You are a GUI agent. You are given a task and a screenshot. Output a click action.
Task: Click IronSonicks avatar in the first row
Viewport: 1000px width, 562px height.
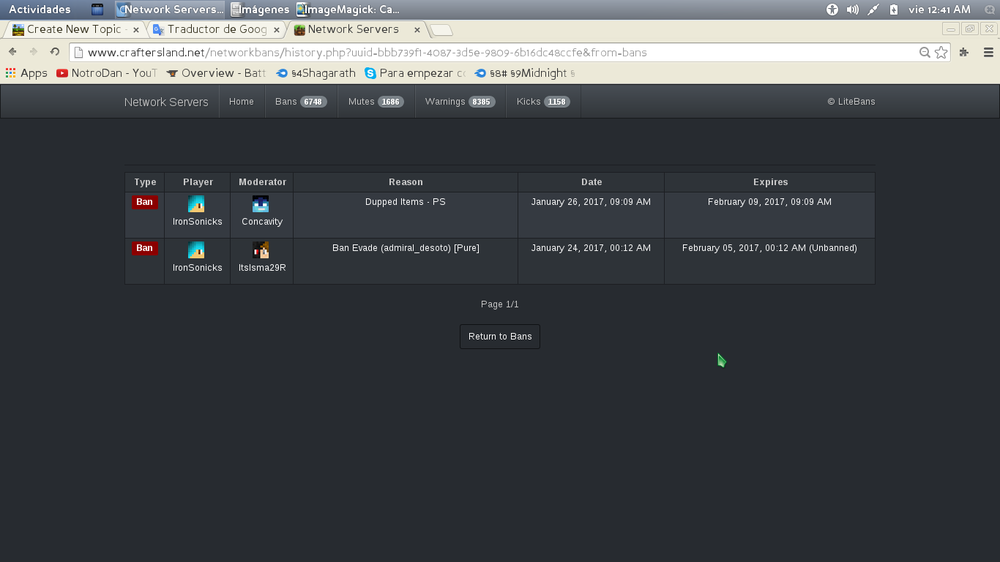click(x=197, y=204)
